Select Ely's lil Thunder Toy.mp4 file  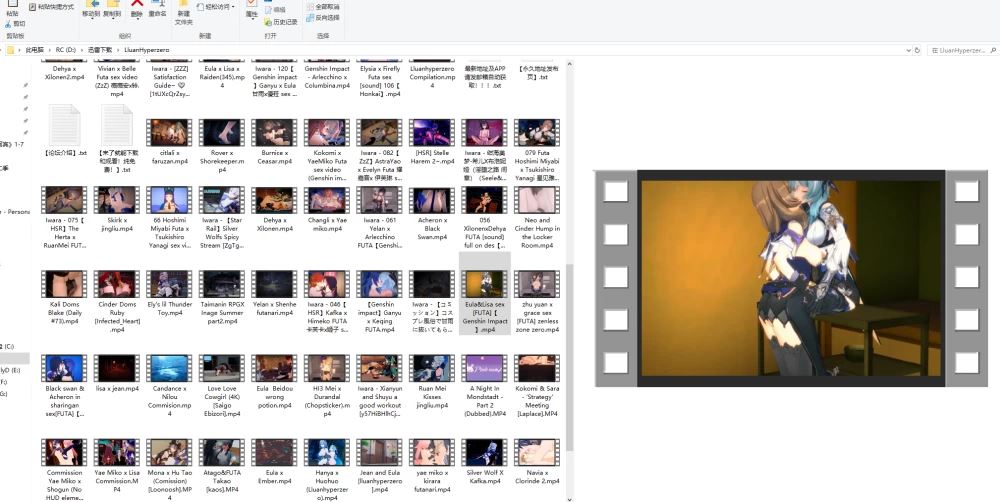point(169,293)
